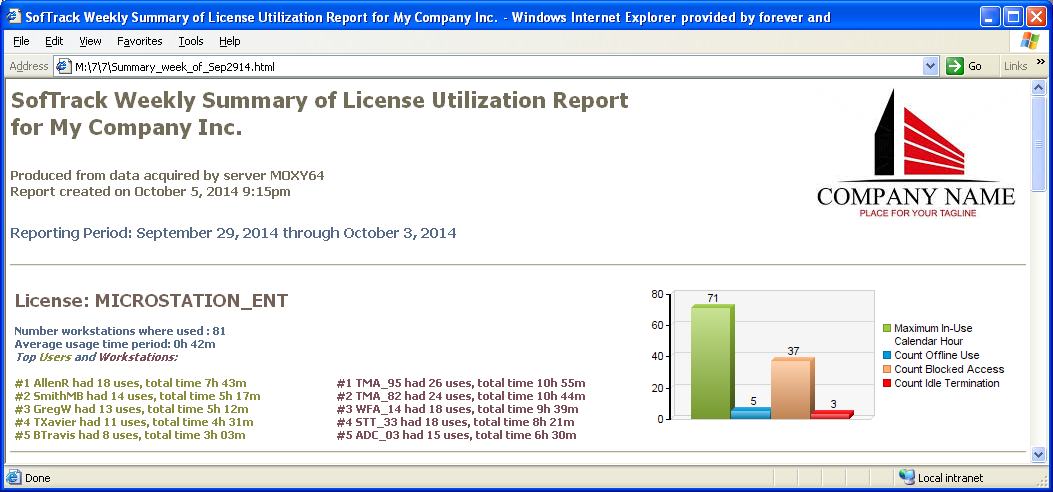
Task: Click the green bar labeled 71
Action: [x=713, y=362]
